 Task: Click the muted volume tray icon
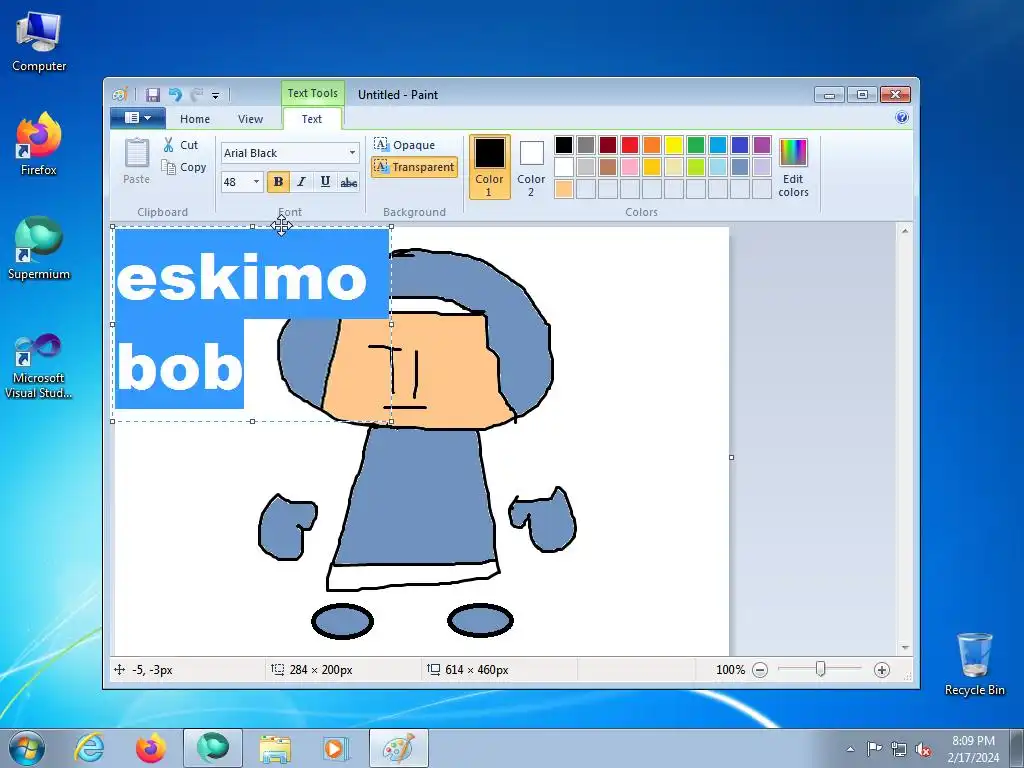coord(923,749)
